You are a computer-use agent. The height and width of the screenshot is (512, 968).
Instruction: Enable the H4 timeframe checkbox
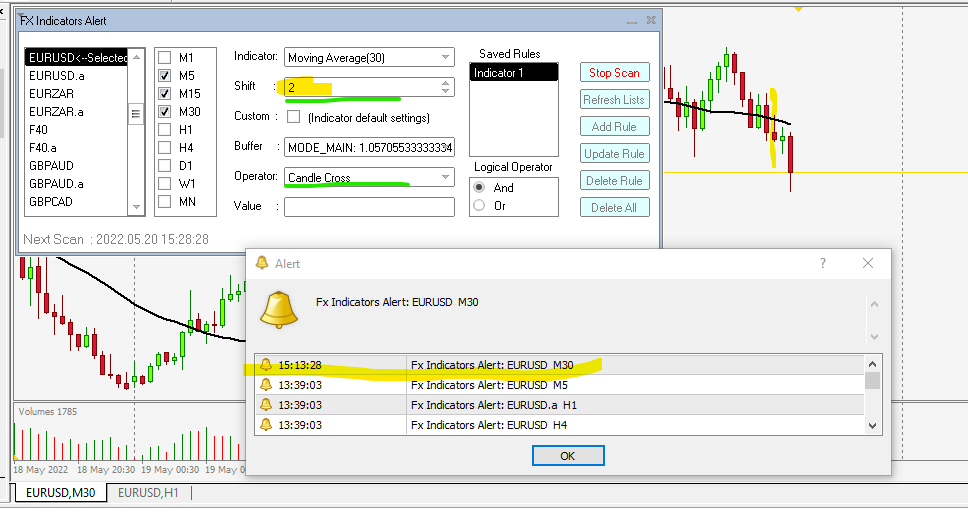point(165,148)
